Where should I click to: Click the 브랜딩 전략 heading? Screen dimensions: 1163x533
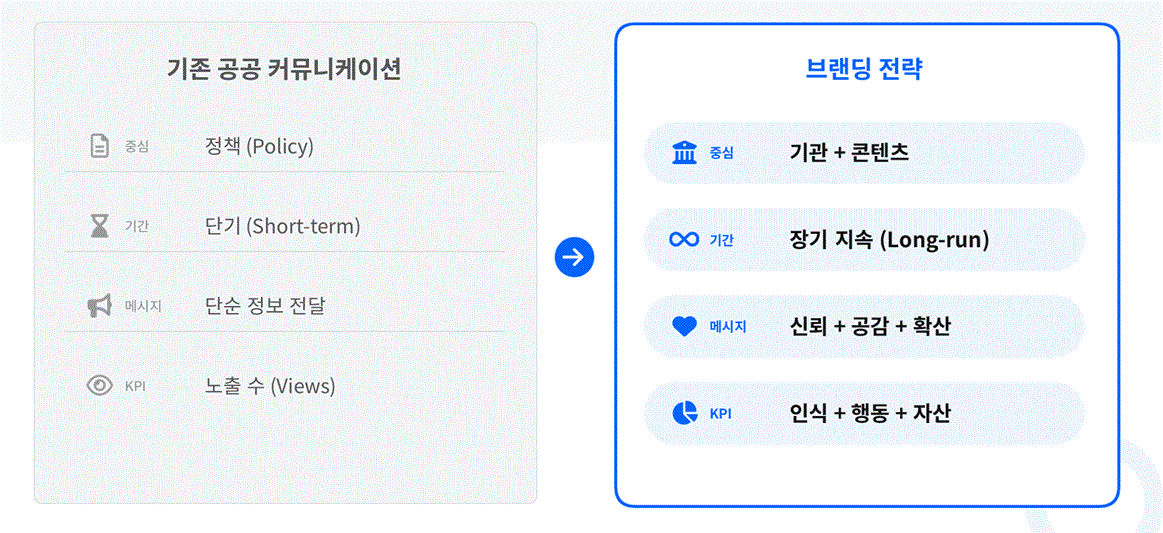(864, 69)
